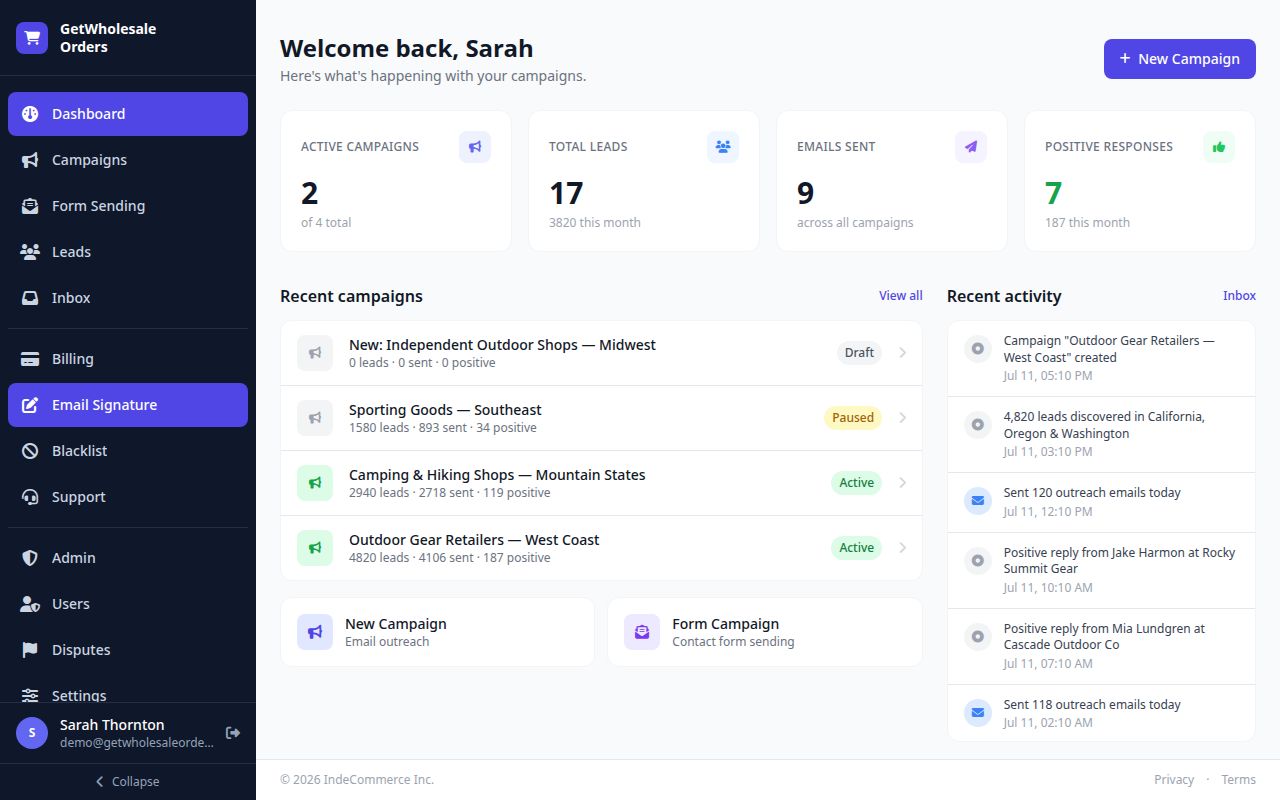This screenshot has height=800, width=1280.
Task: Click the S avatar for Sarah Thornton
Action: (x=32, y=733)
